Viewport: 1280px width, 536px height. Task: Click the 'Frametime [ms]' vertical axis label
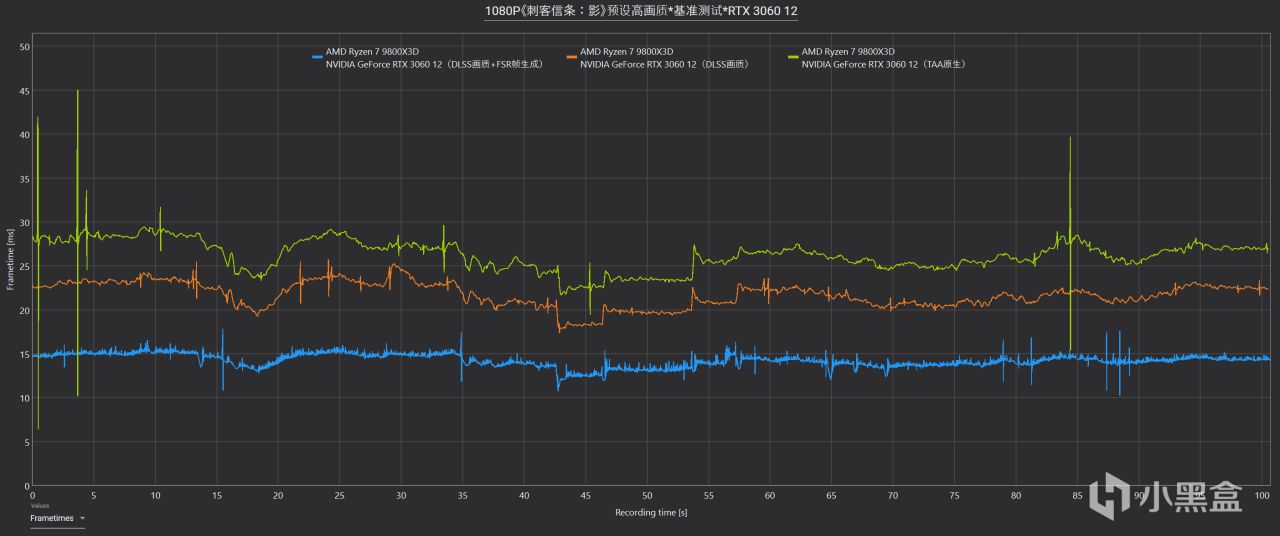11,260
